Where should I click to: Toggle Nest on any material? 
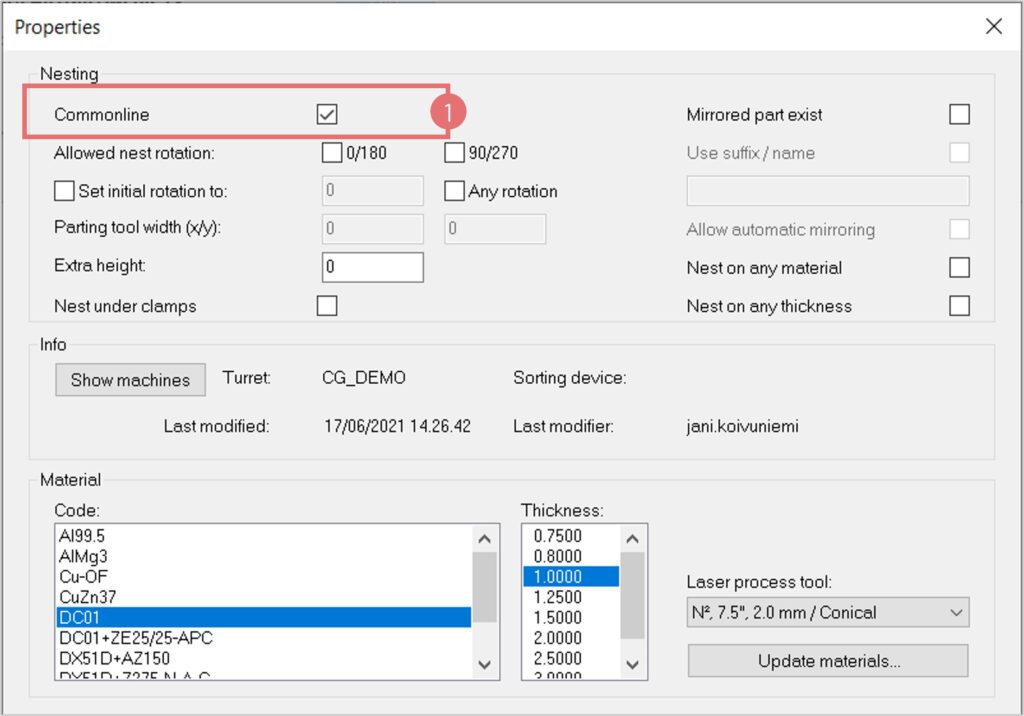(x=959, y=268)
